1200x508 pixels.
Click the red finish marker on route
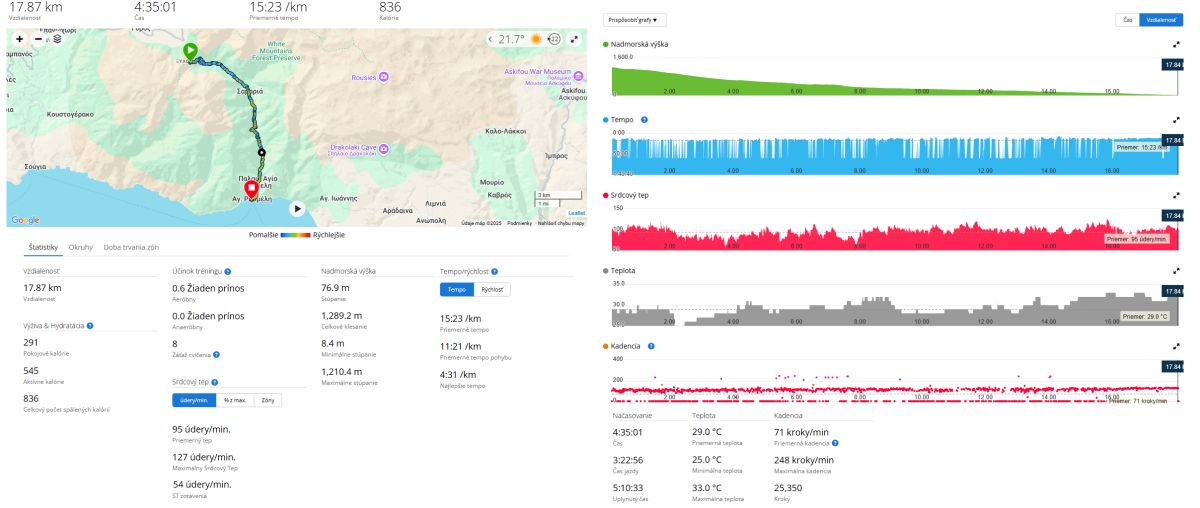[250, 191]
